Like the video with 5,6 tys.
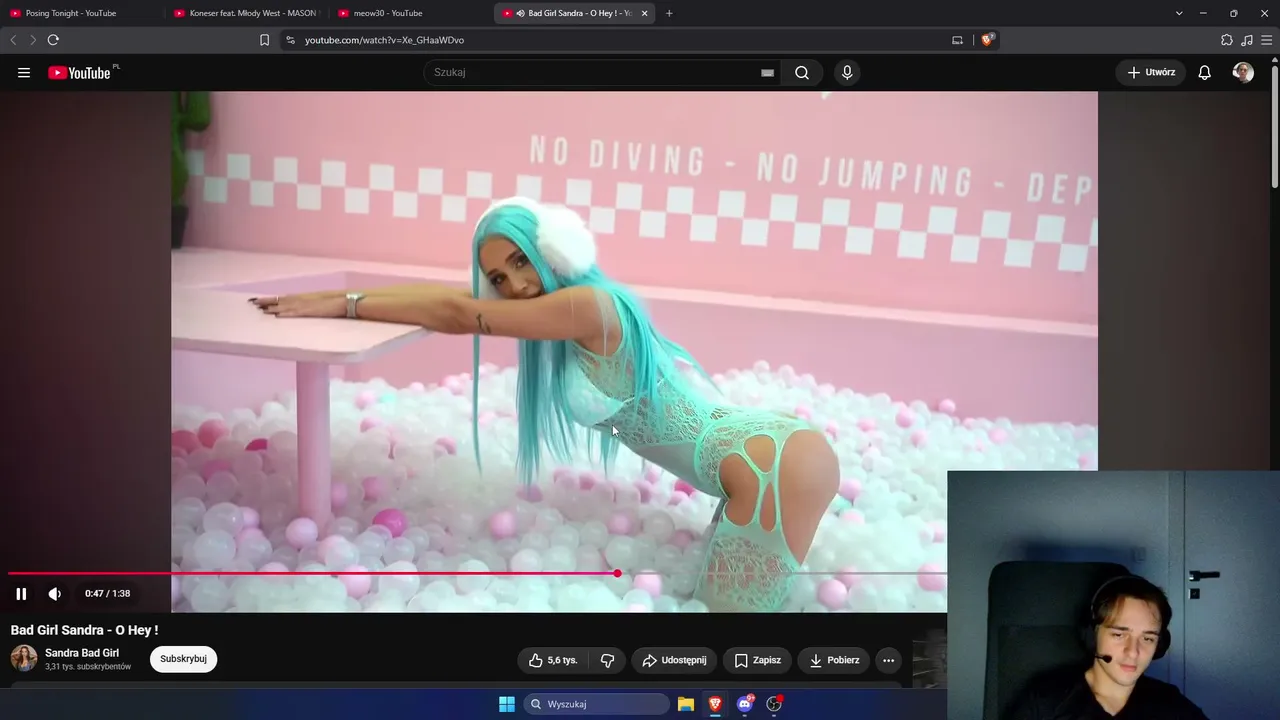This screenshot has width=1280, height=720. tap(553, 660)
